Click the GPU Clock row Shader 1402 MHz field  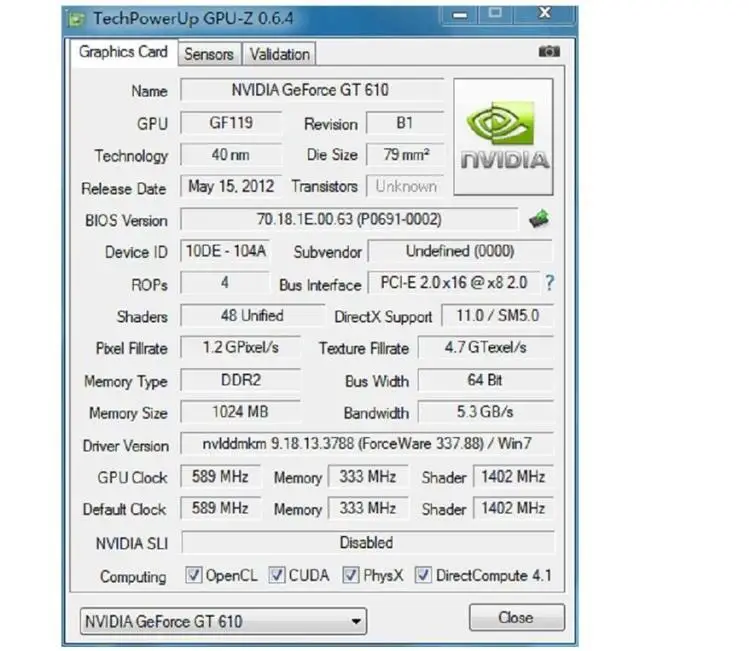click(x=513, y=476)
